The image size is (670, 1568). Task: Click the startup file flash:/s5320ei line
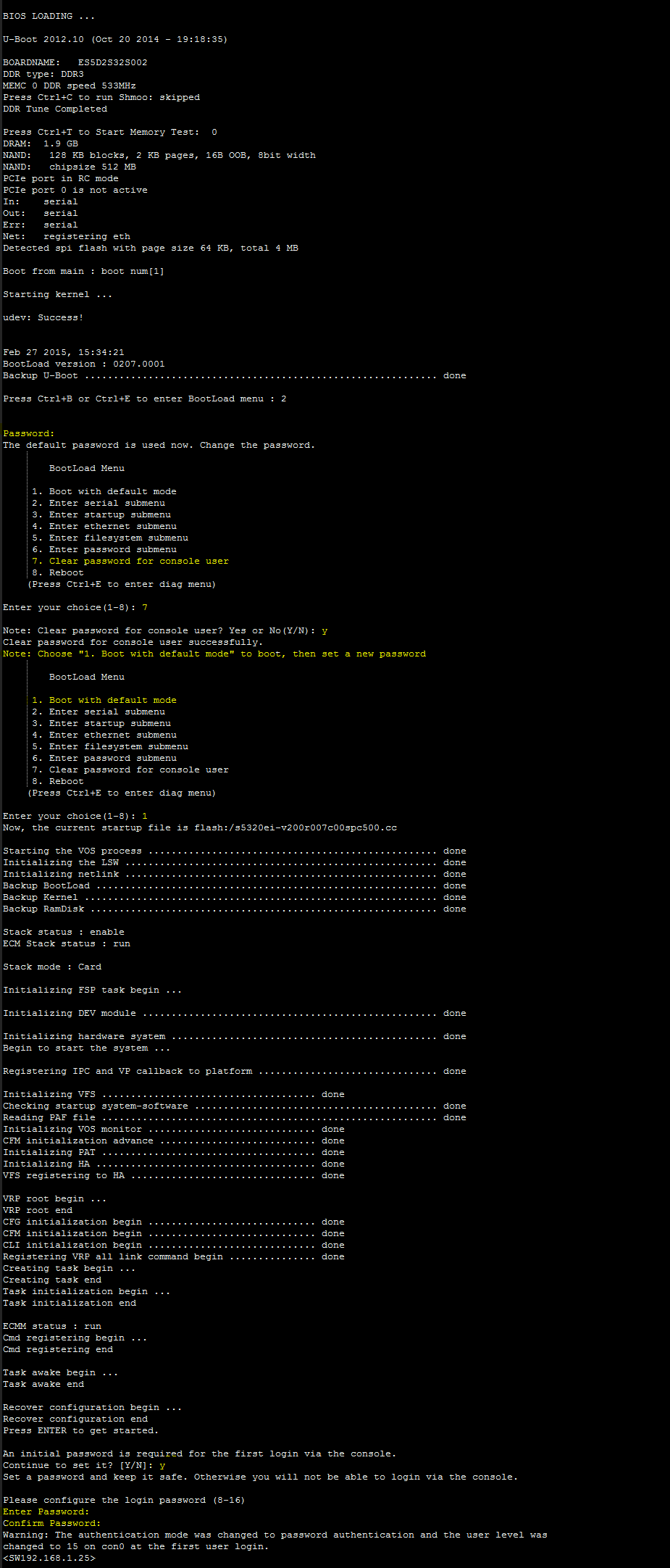200,827
